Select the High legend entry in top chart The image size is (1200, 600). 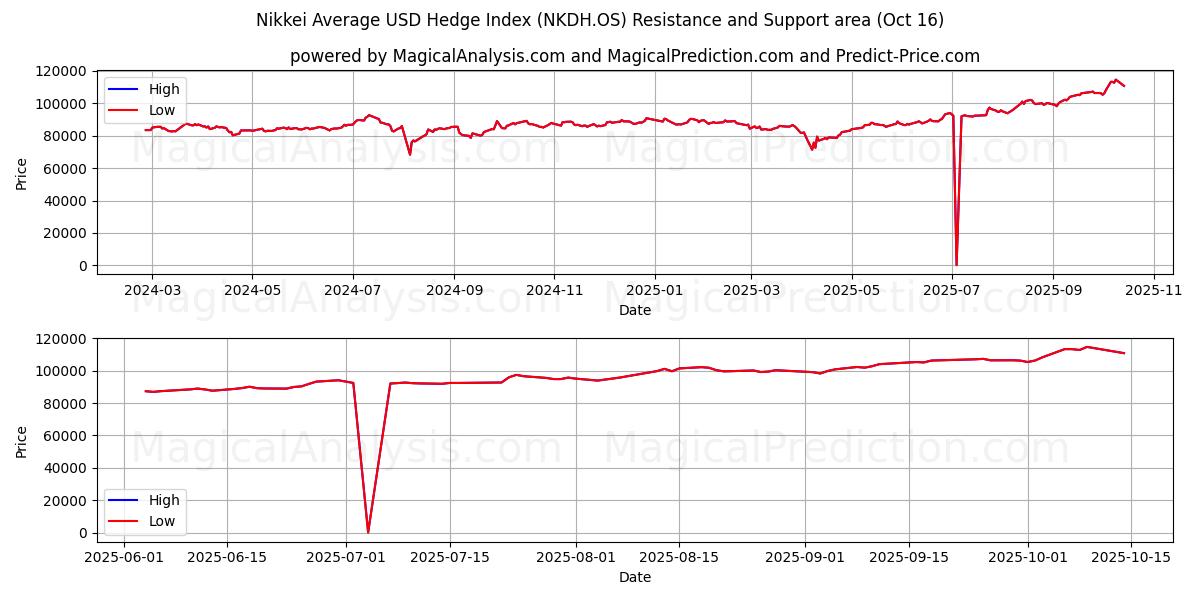pos(162,89)
